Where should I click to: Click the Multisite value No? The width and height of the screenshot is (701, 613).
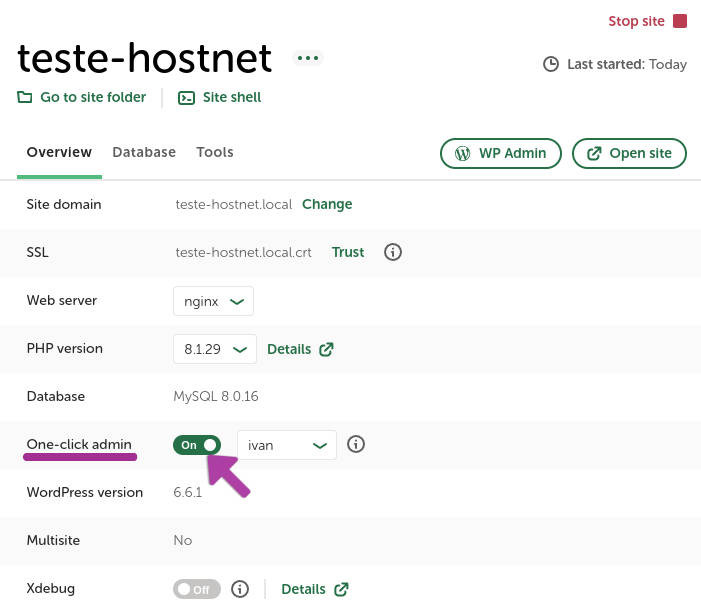[183, 540]
